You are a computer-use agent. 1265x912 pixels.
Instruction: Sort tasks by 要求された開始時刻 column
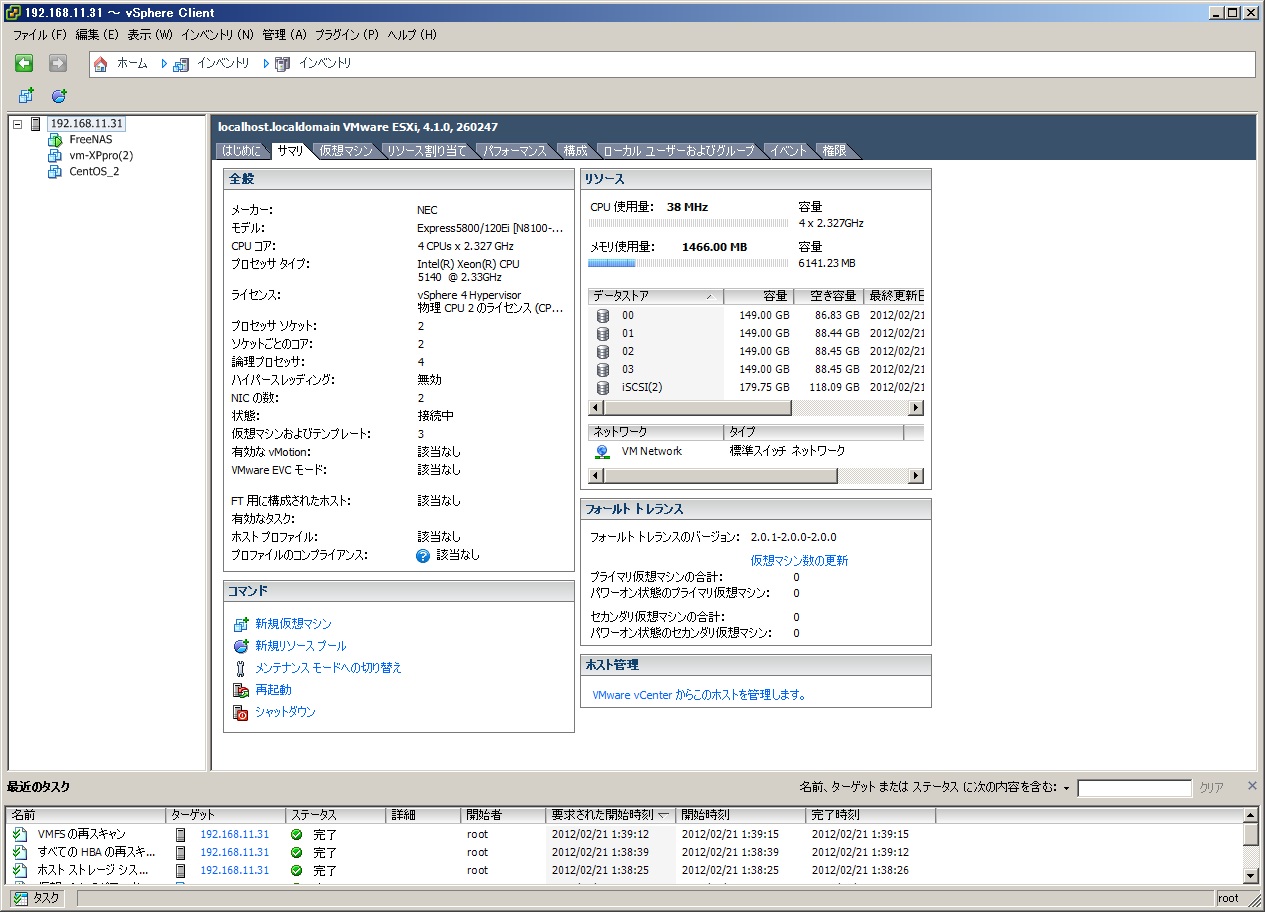tap(611, 815)
